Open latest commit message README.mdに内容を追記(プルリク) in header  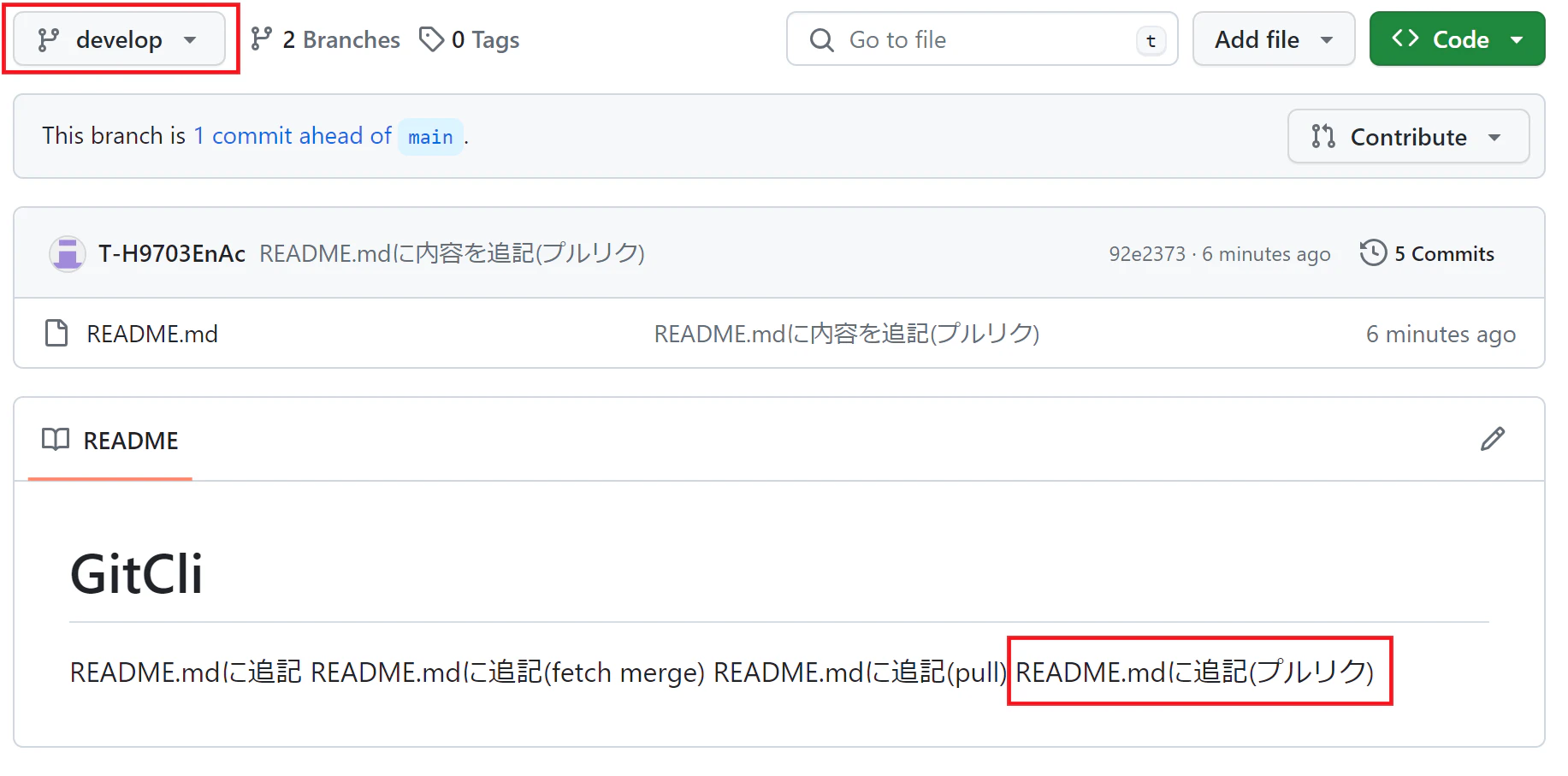[x=452, y=254]
